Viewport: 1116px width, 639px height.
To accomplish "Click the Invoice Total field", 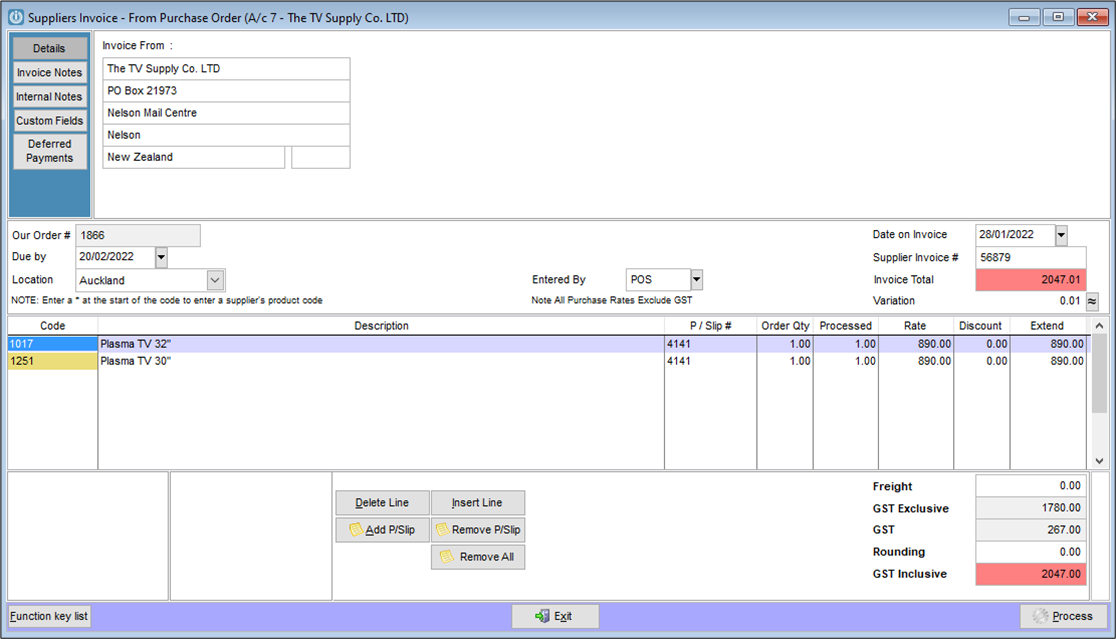I will 1031,280.
